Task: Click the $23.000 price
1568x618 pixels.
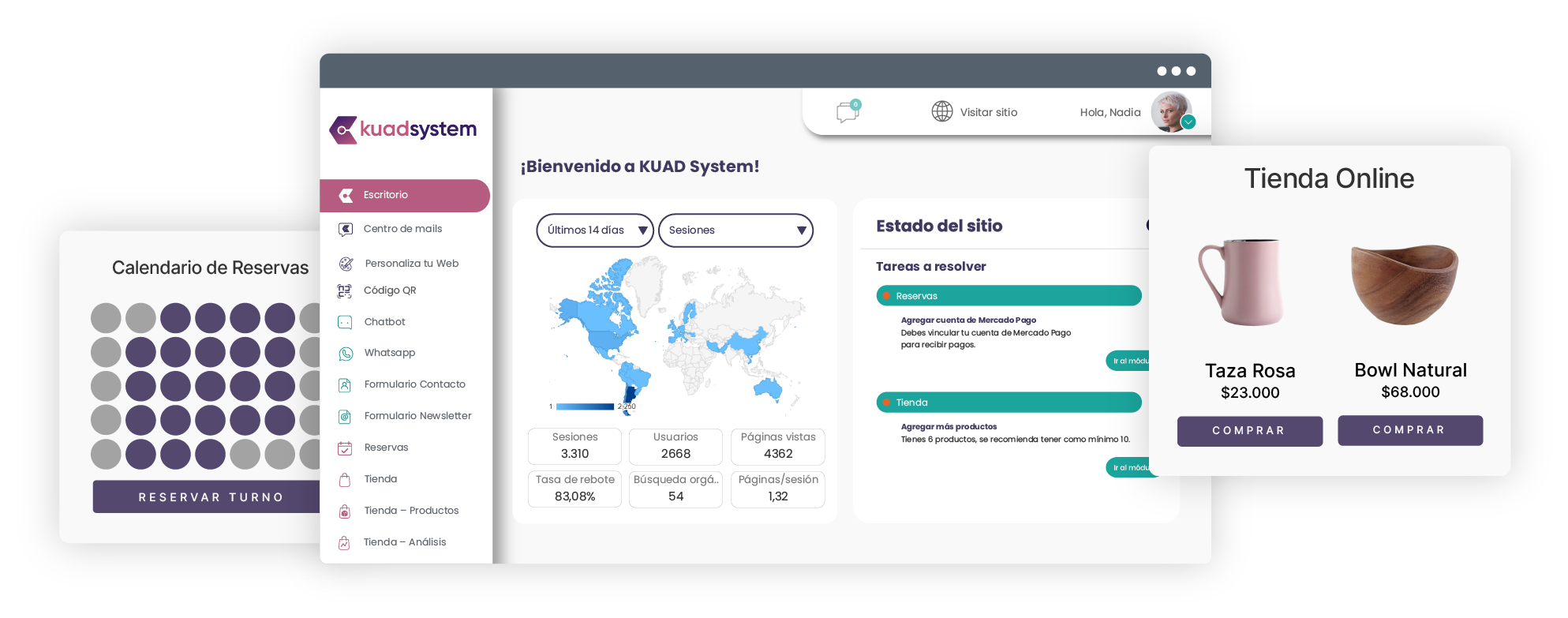Action: tap(1250, 393)
